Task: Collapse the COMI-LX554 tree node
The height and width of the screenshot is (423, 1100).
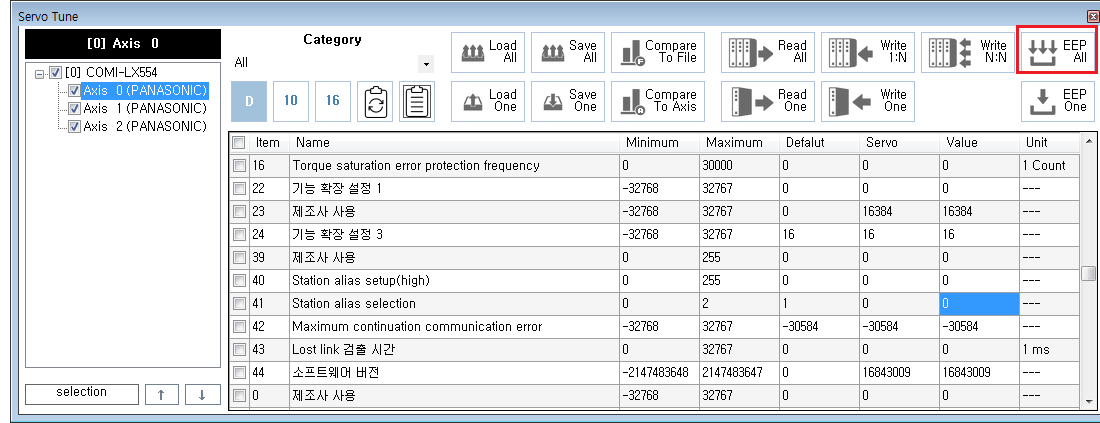Action: (x=40, y=73)
